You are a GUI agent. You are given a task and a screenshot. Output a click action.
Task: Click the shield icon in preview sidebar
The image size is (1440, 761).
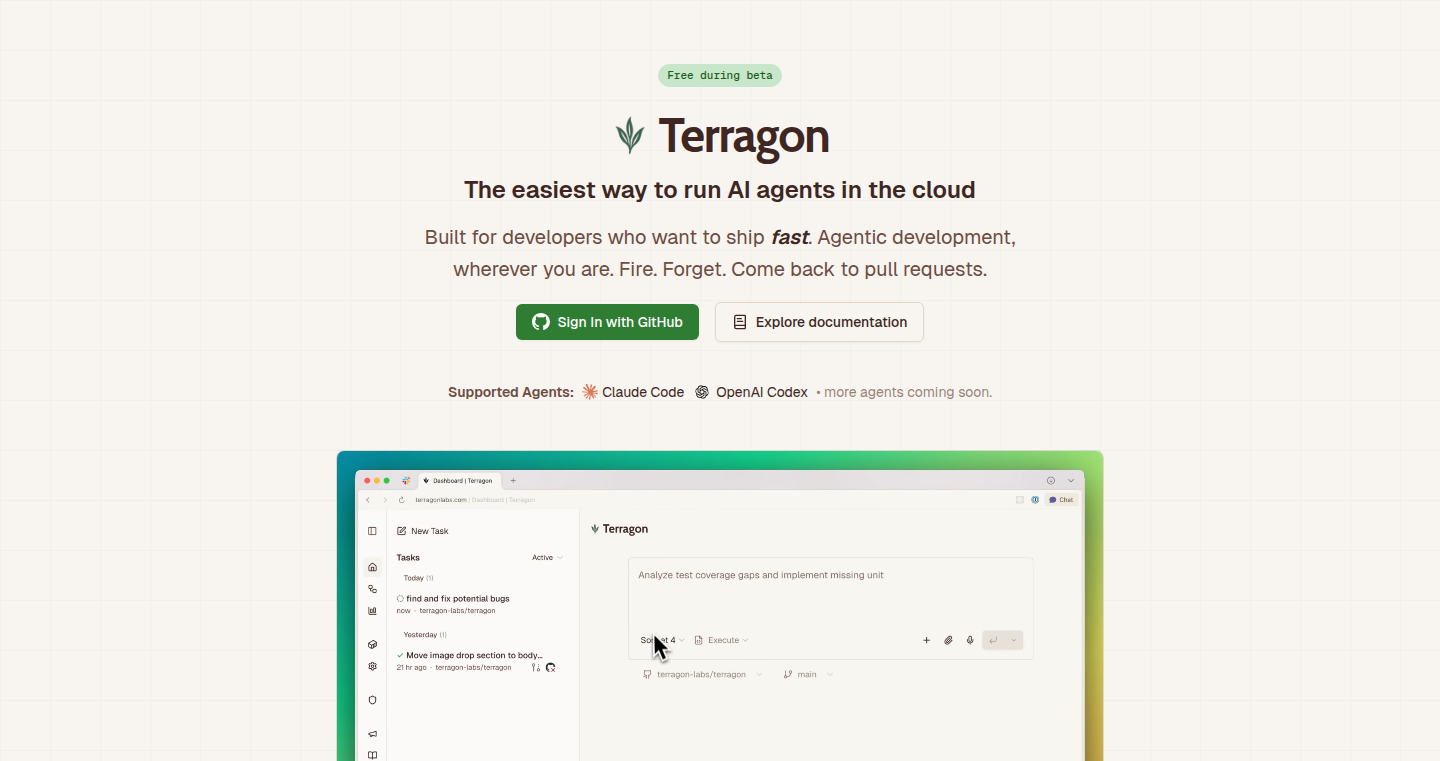(x=372, y=700)
